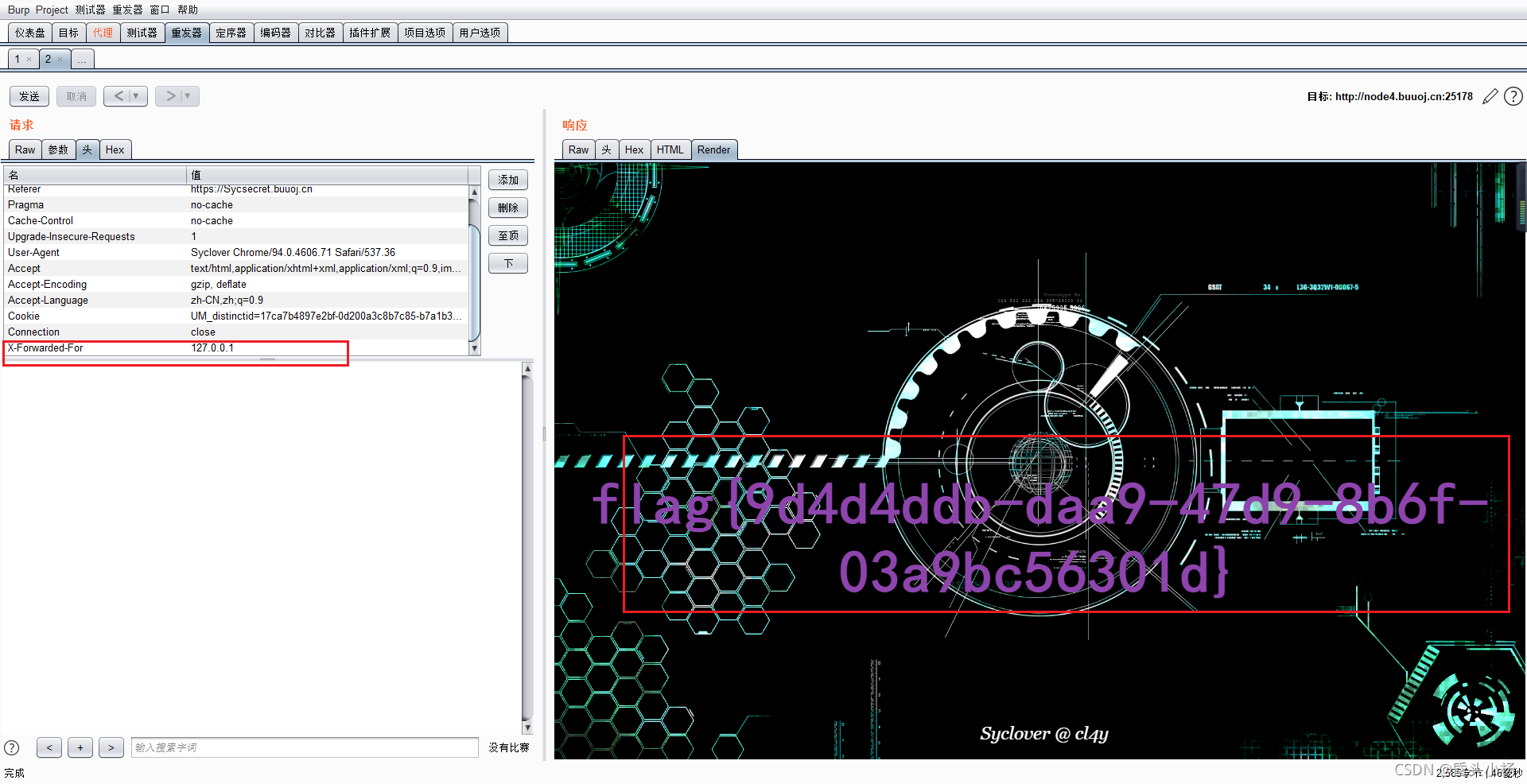The image size is (1527, 784).
Task: Select repeater tab 2
Action: [48, 60]
